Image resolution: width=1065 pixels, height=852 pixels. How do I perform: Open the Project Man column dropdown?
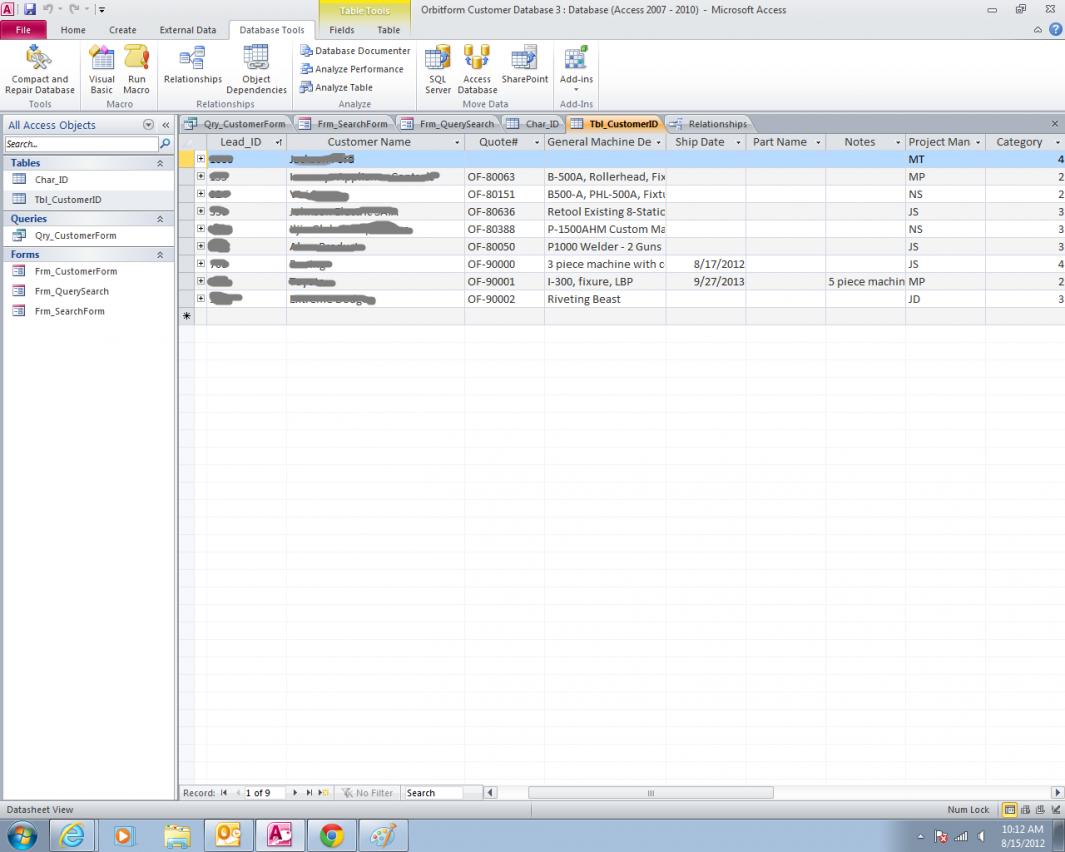(978, 143)
